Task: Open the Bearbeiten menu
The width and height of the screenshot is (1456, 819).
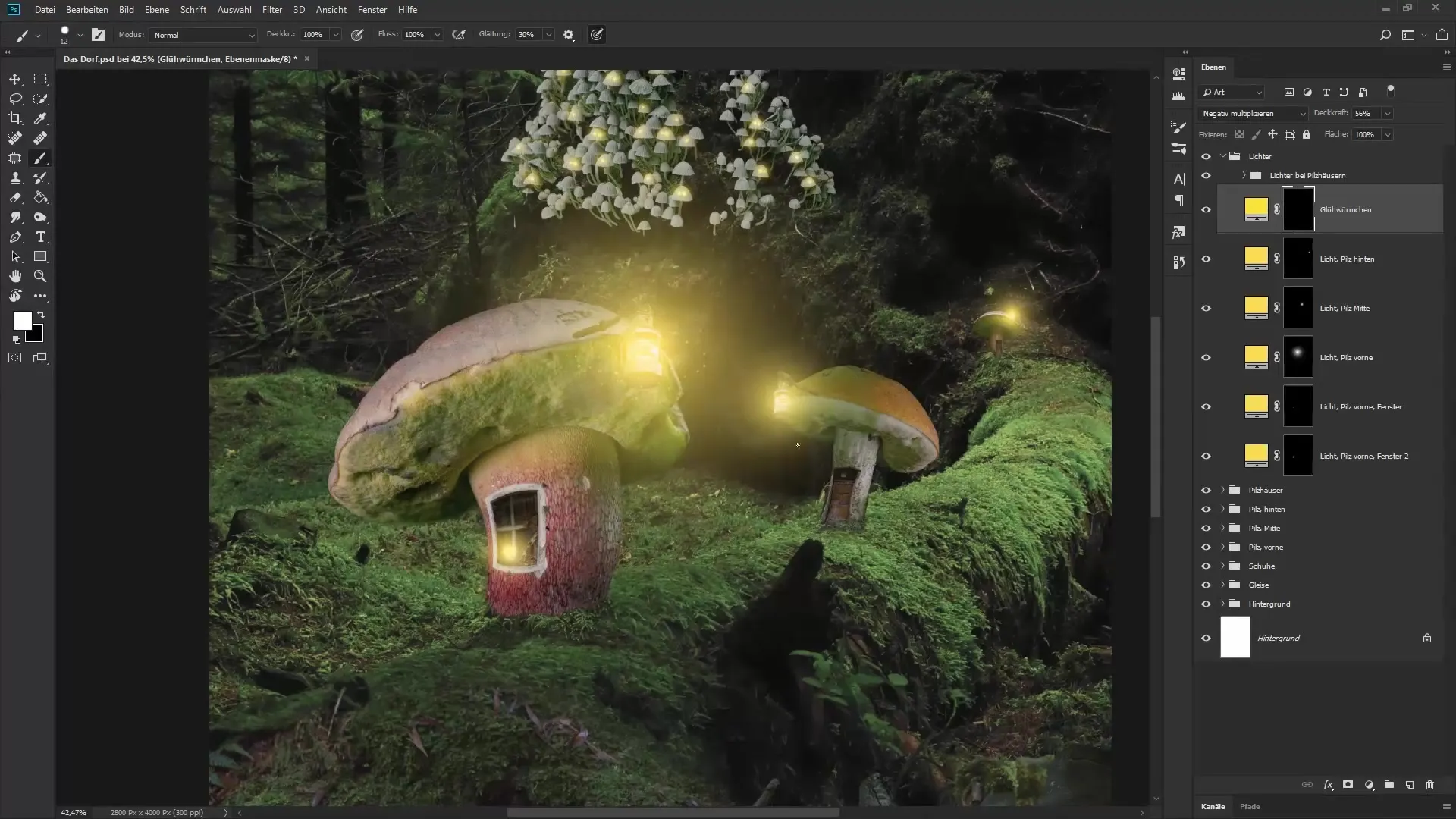Action: [x=87, y=10]
